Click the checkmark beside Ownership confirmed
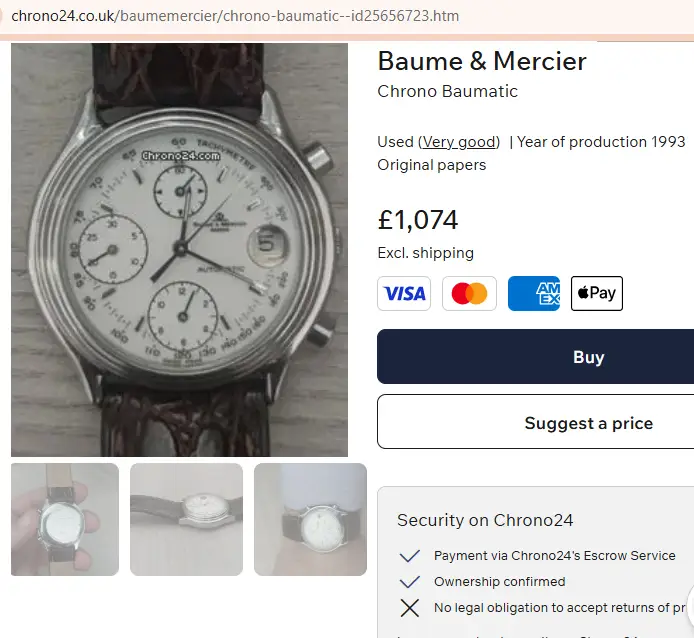 [x=409, y=582]
